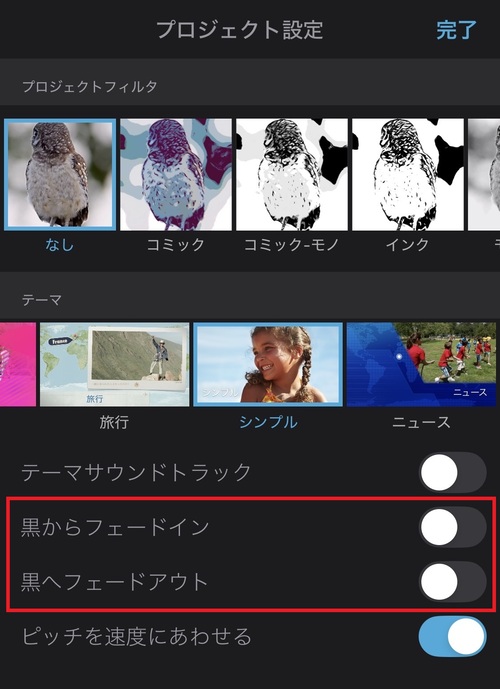The image size is (500, 689).
Task: Tap the コミック label text
Action: click(x=176, y=244)
